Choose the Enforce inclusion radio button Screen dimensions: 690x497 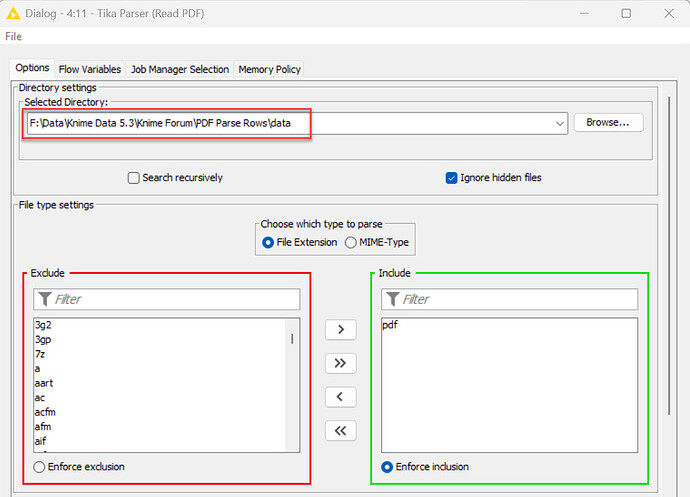coord(387,467)
